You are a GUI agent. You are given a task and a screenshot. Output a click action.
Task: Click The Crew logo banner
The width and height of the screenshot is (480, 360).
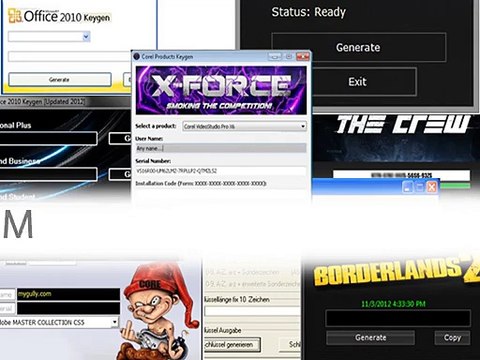tap(403, 124)
